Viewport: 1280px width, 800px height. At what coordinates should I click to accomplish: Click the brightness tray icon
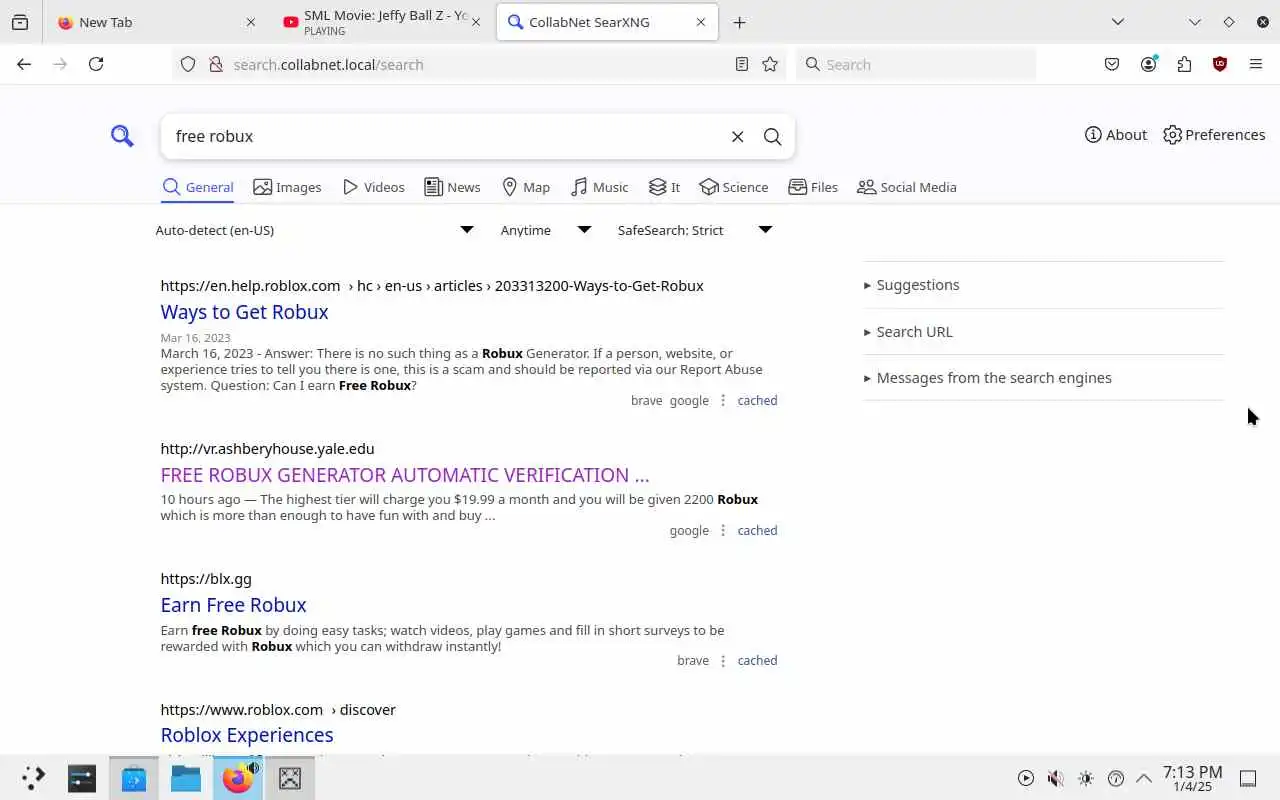pos(1086,778)
